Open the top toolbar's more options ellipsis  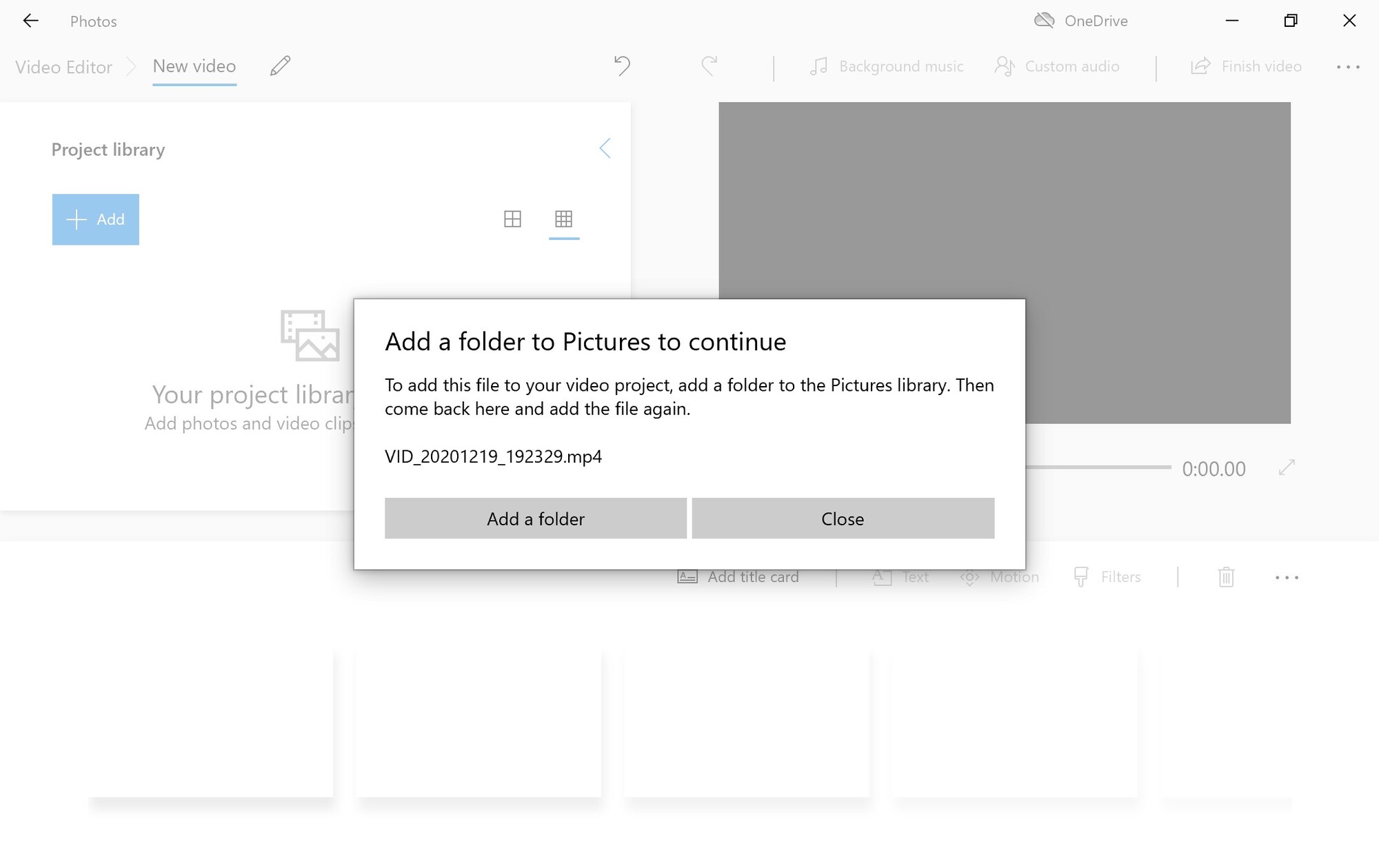point(1348,67)
